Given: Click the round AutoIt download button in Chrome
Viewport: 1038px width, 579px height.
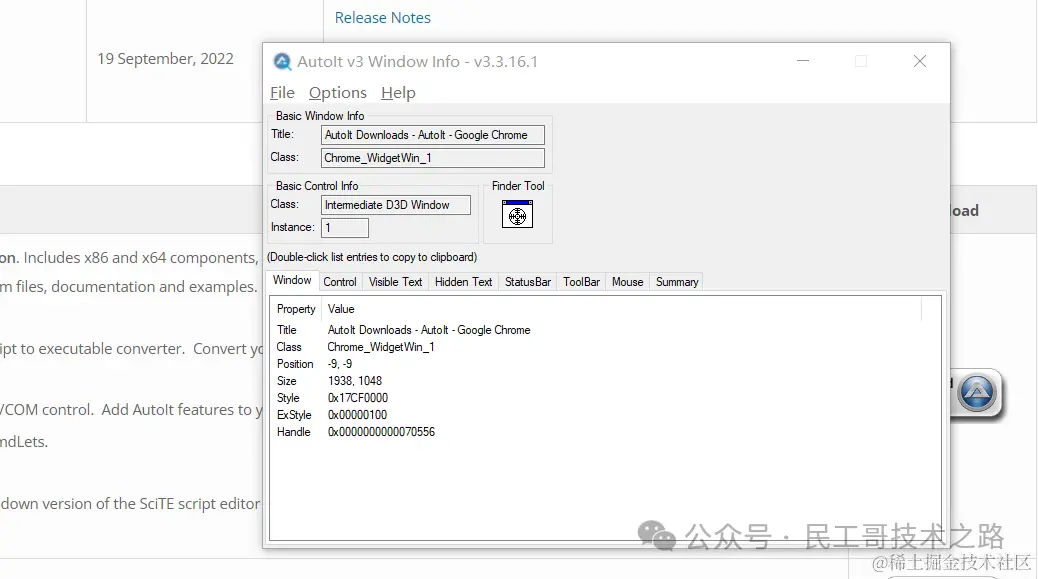Looking at the screenshot, I should [x=977, y=393].
